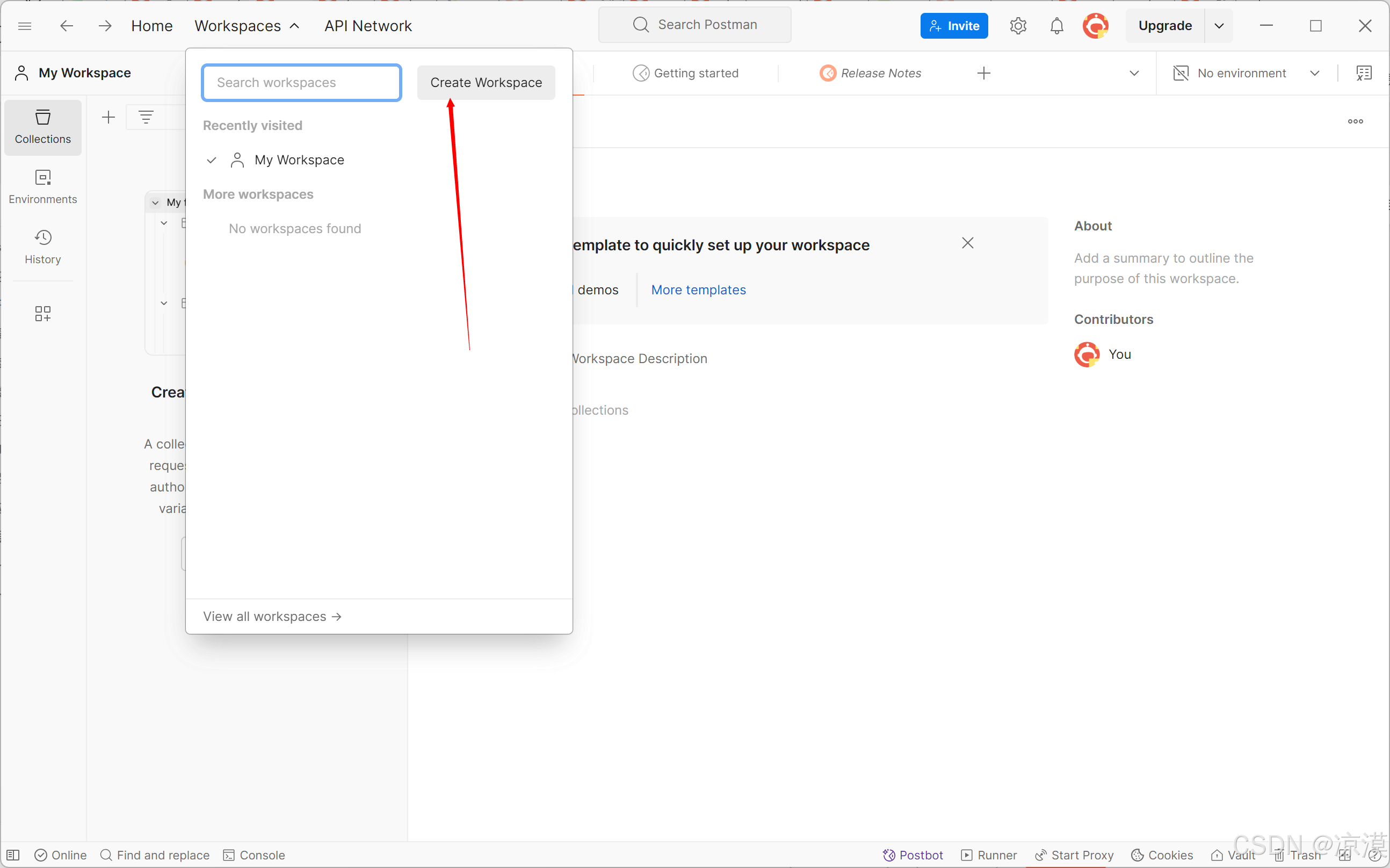Click the configure sidebar grid-plus icon
1390x868 pixels.
[42, 314]
